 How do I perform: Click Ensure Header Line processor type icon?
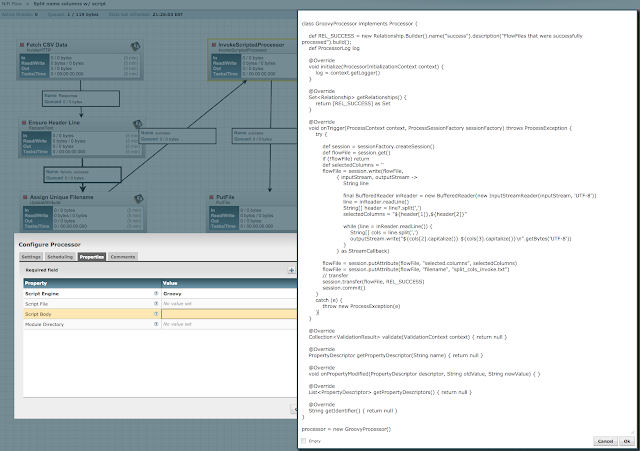tap(138, 123)
